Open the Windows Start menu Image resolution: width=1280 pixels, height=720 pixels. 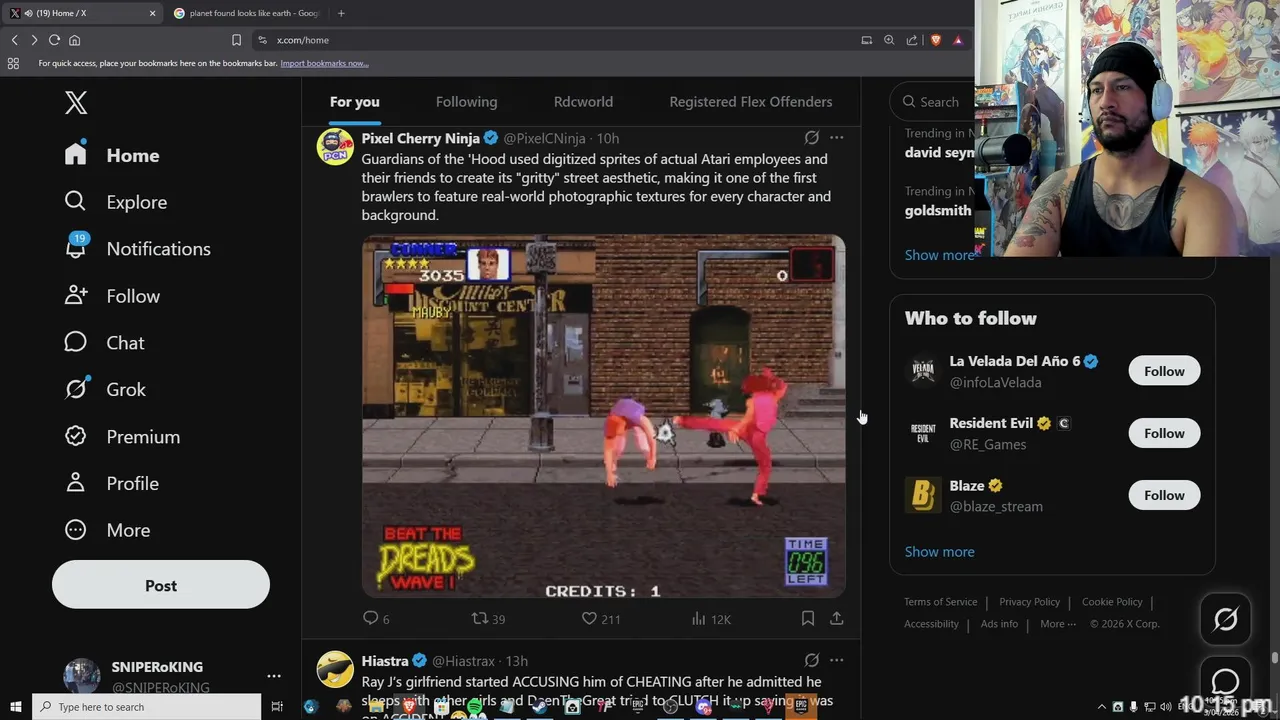[15, 707]
